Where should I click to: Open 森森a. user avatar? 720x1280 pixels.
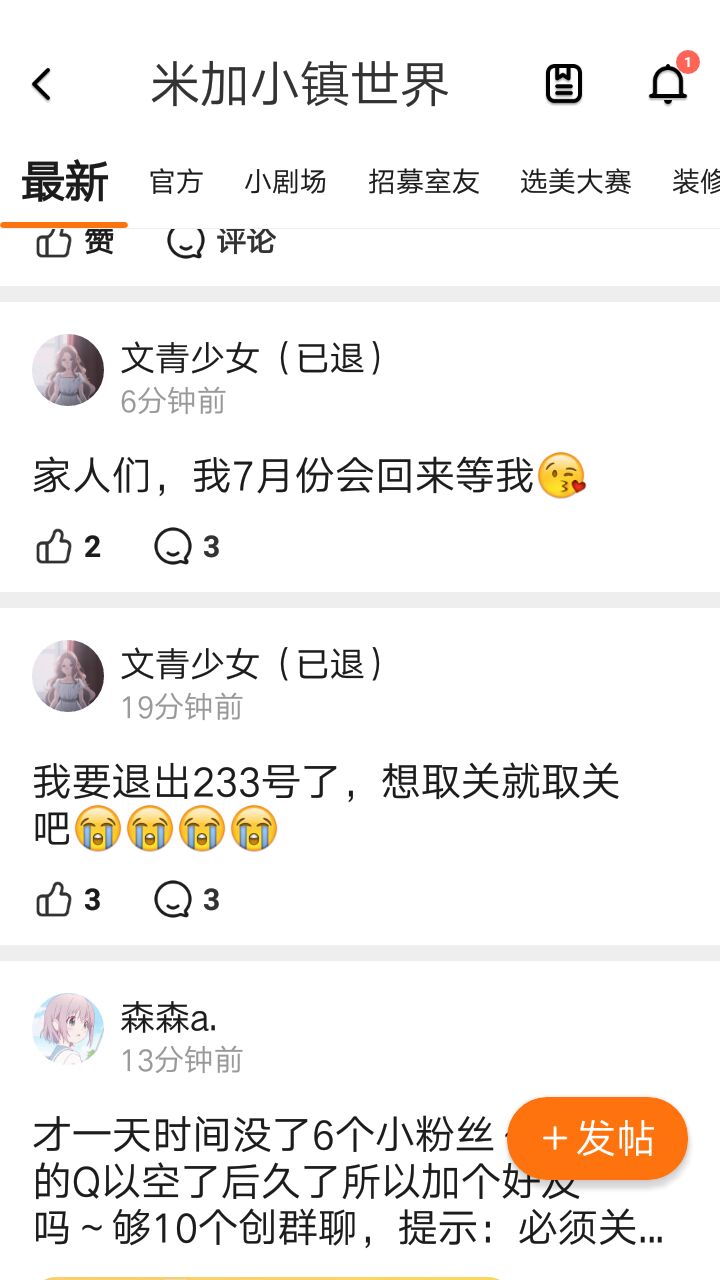click(68, 1029)
